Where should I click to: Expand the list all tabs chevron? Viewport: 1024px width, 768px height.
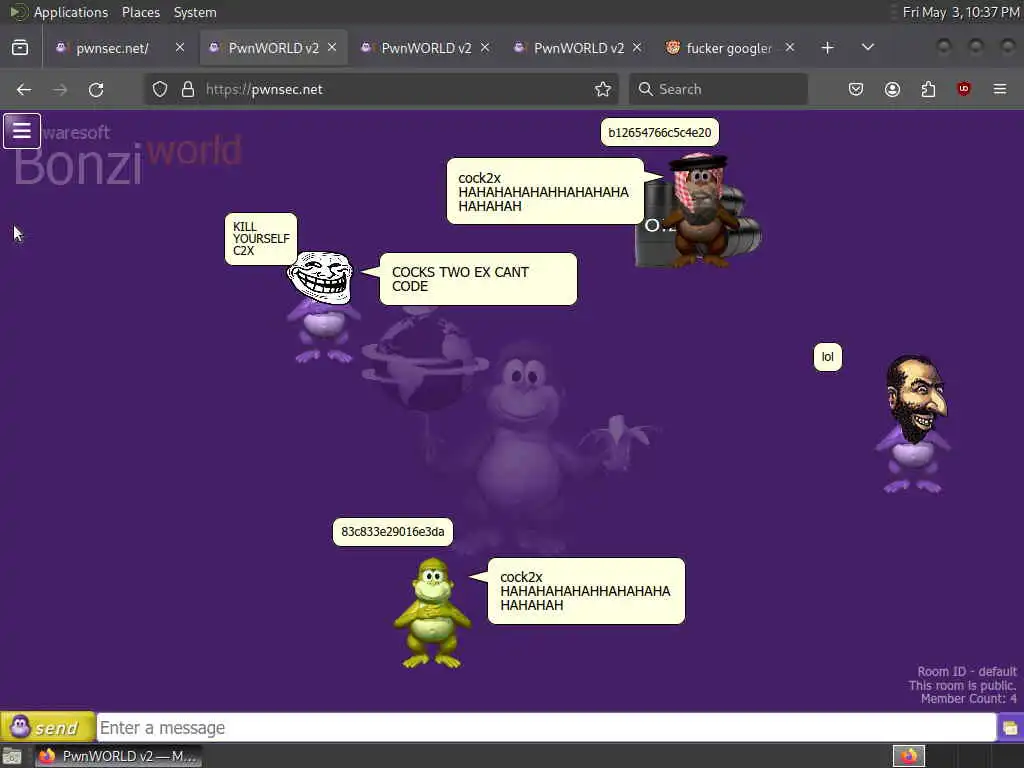(867, 47)
